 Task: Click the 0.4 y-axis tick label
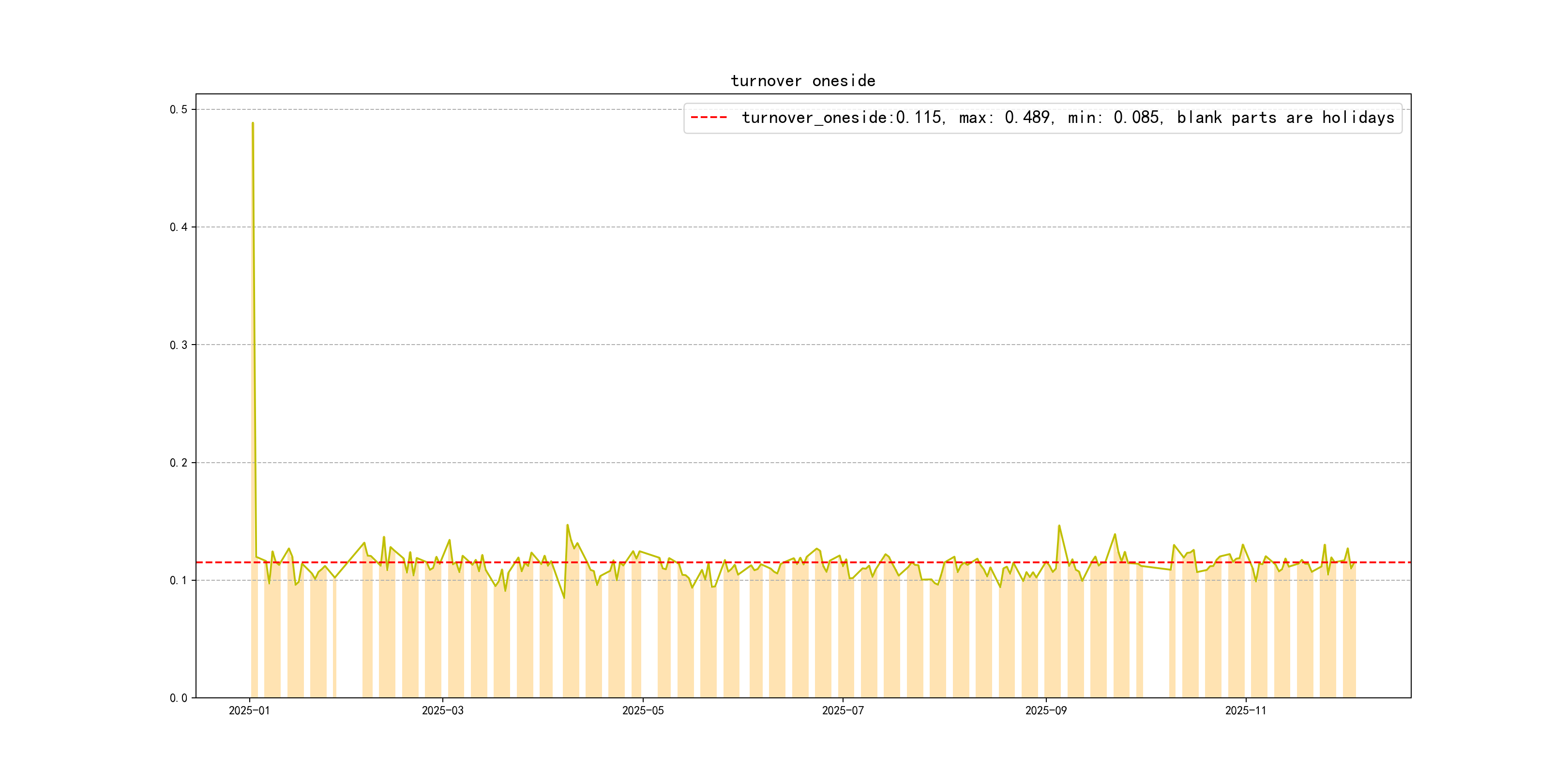179,227
